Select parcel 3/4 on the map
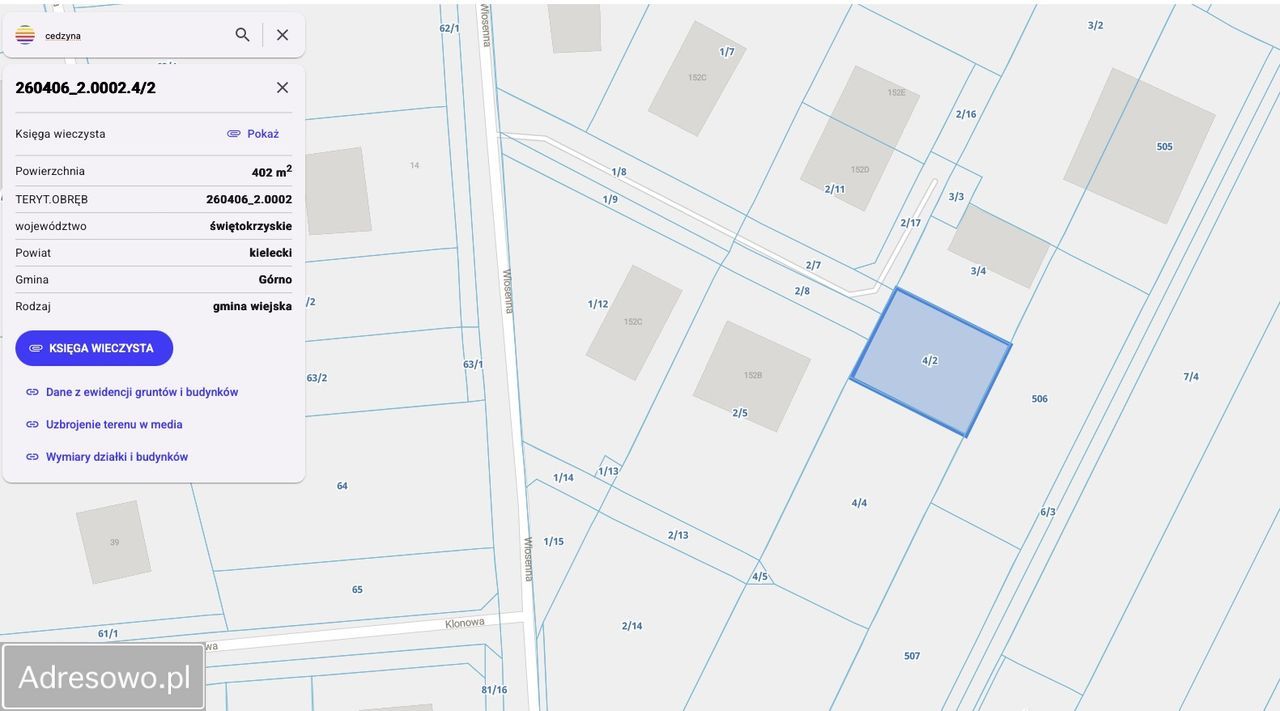 [x=978, y=271]
